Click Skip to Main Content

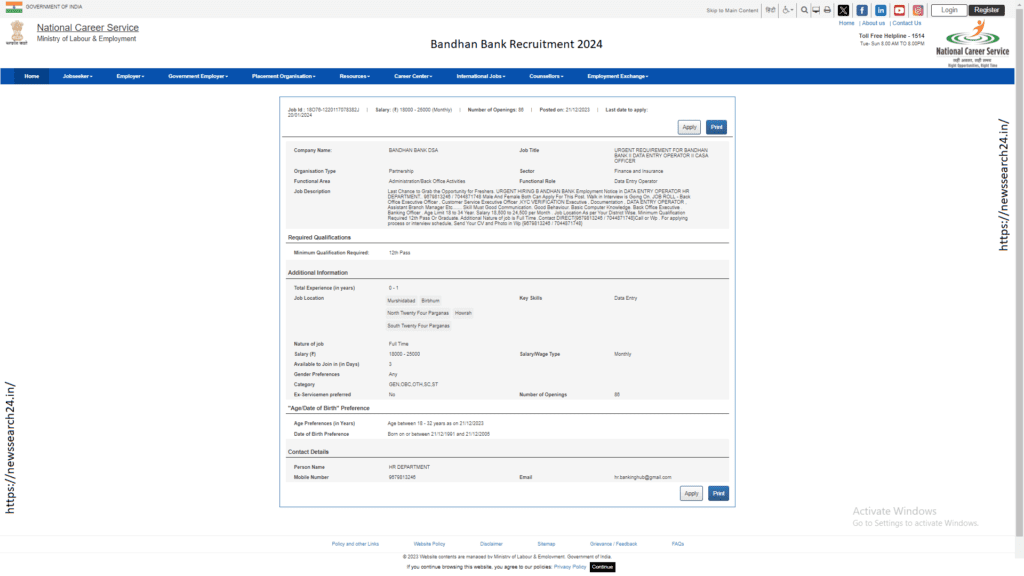click(732, 10)
